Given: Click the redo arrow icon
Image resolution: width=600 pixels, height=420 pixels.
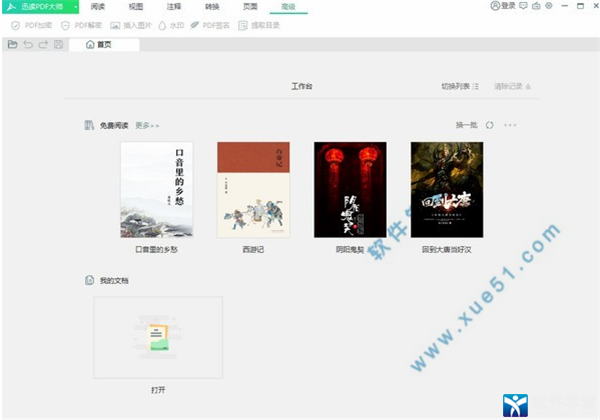Looking at the screenshot, I should click(43, 44).
